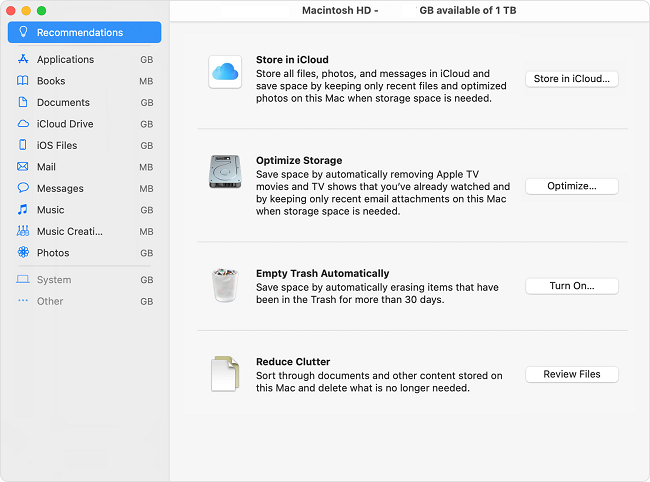
Task: Click the hard drive icon for Optimize Storage
Action: click(x=225, y=172)
